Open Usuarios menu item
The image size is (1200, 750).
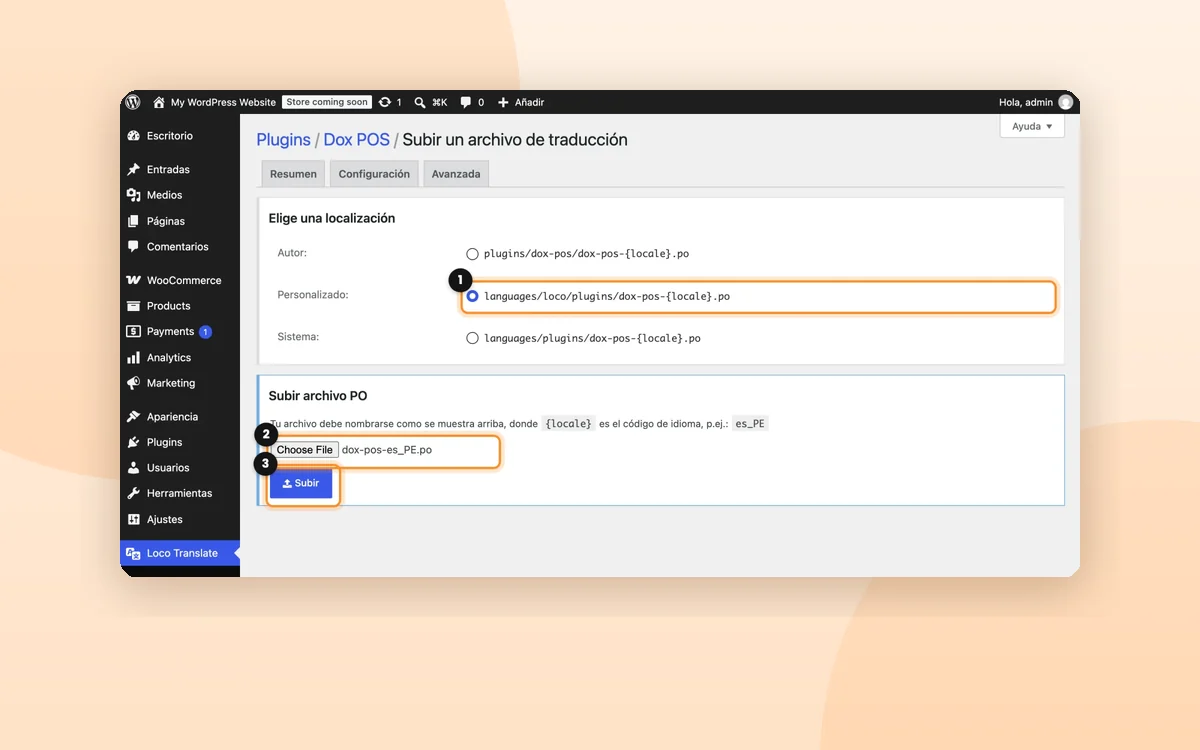180,468
